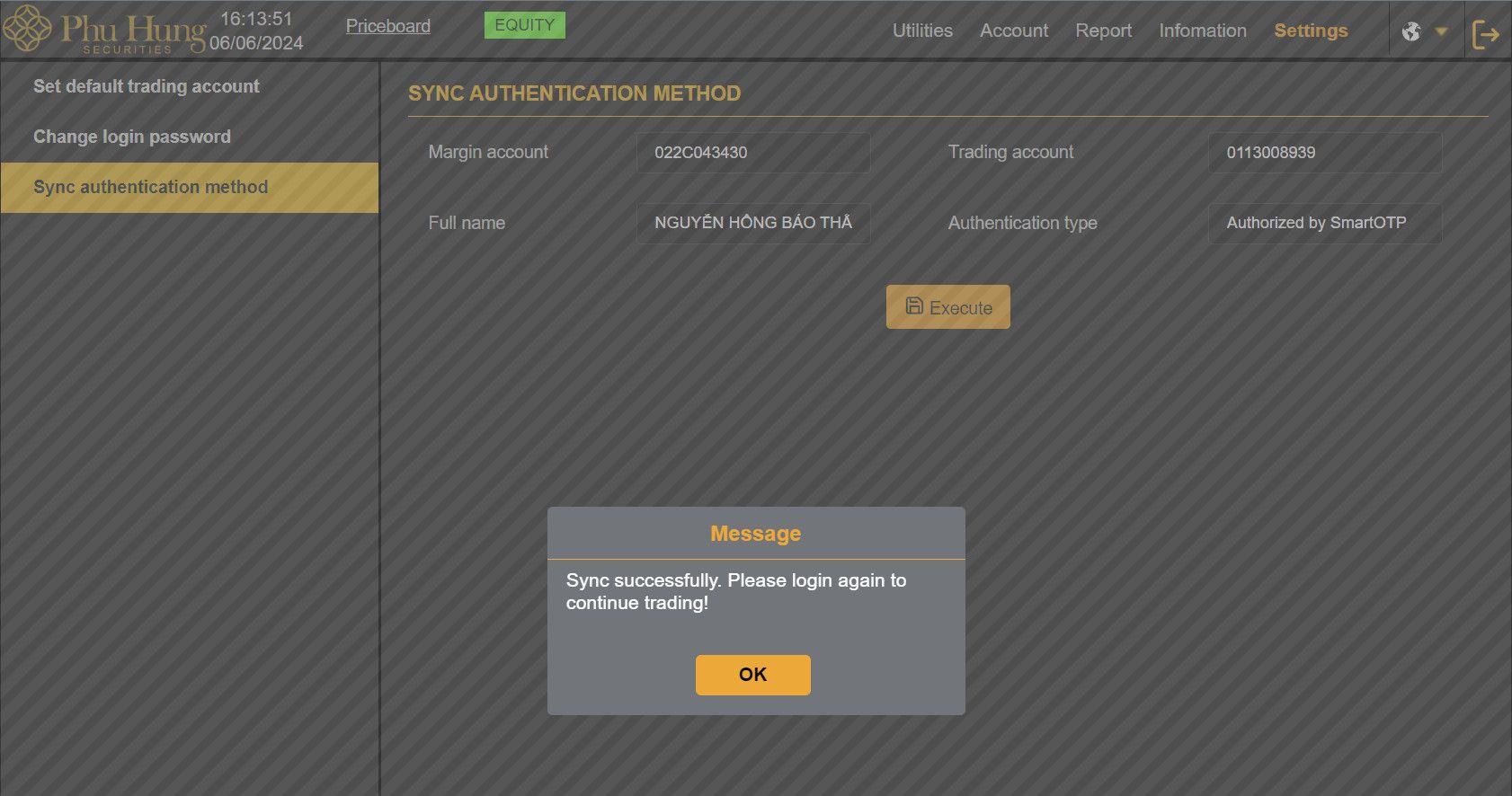Screen dimensions: 1512x796
Task: Select Set default trading account
Action: coord(147,86)
